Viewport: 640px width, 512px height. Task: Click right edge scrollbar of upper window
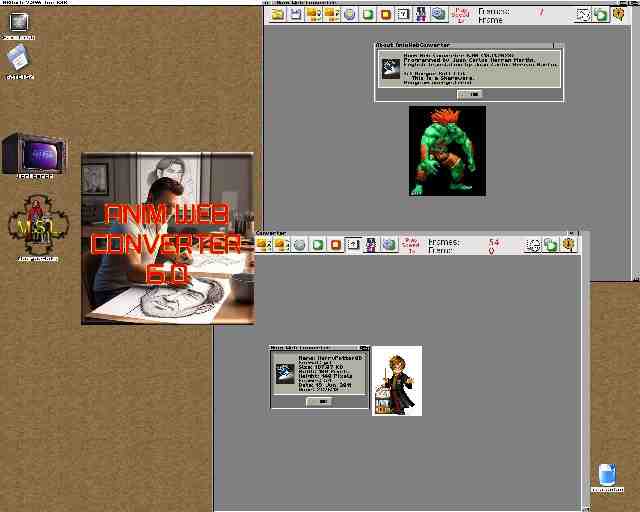pos(636,143)
